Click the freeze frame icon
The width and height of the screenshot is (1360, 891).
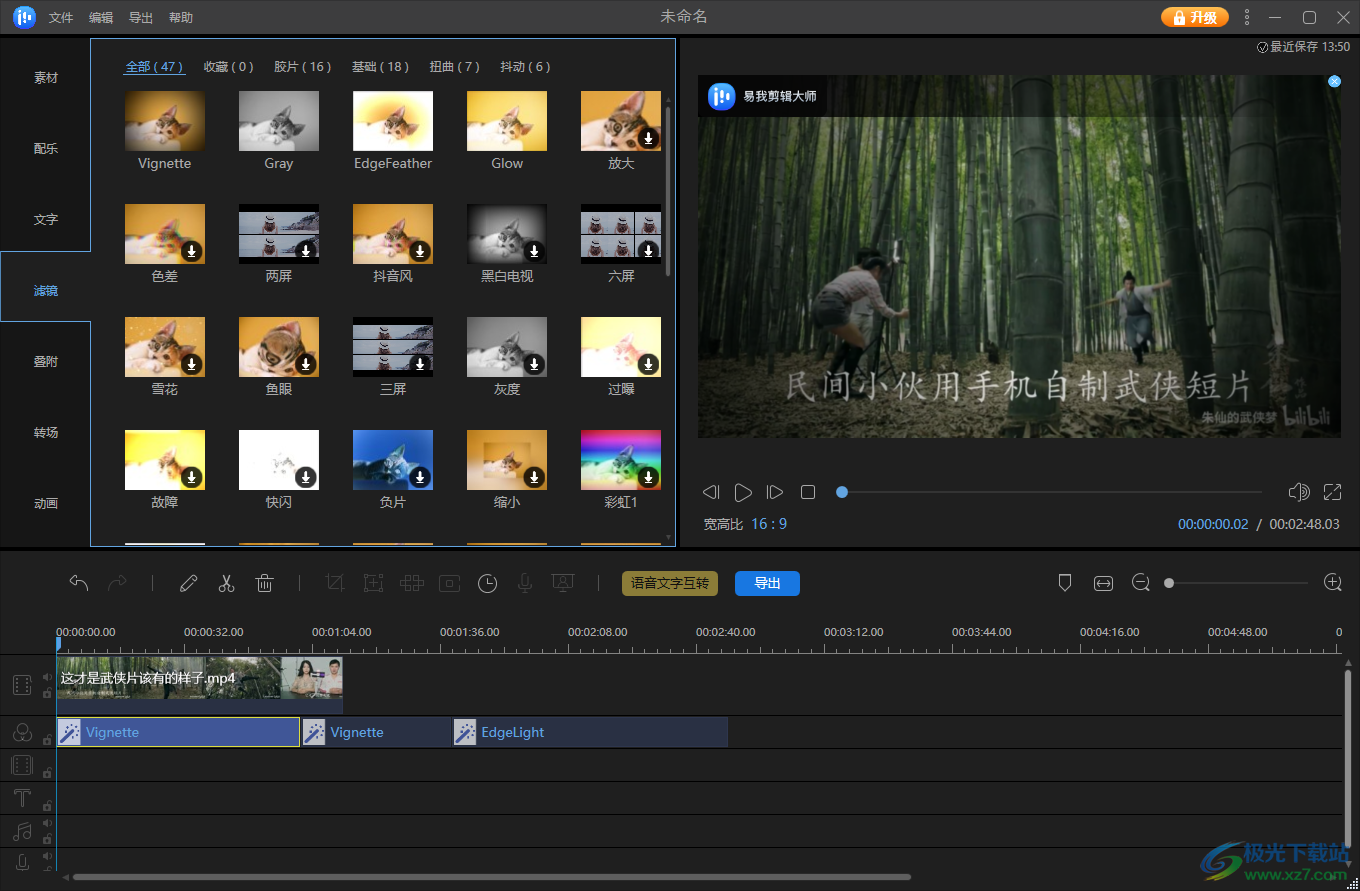449,583
